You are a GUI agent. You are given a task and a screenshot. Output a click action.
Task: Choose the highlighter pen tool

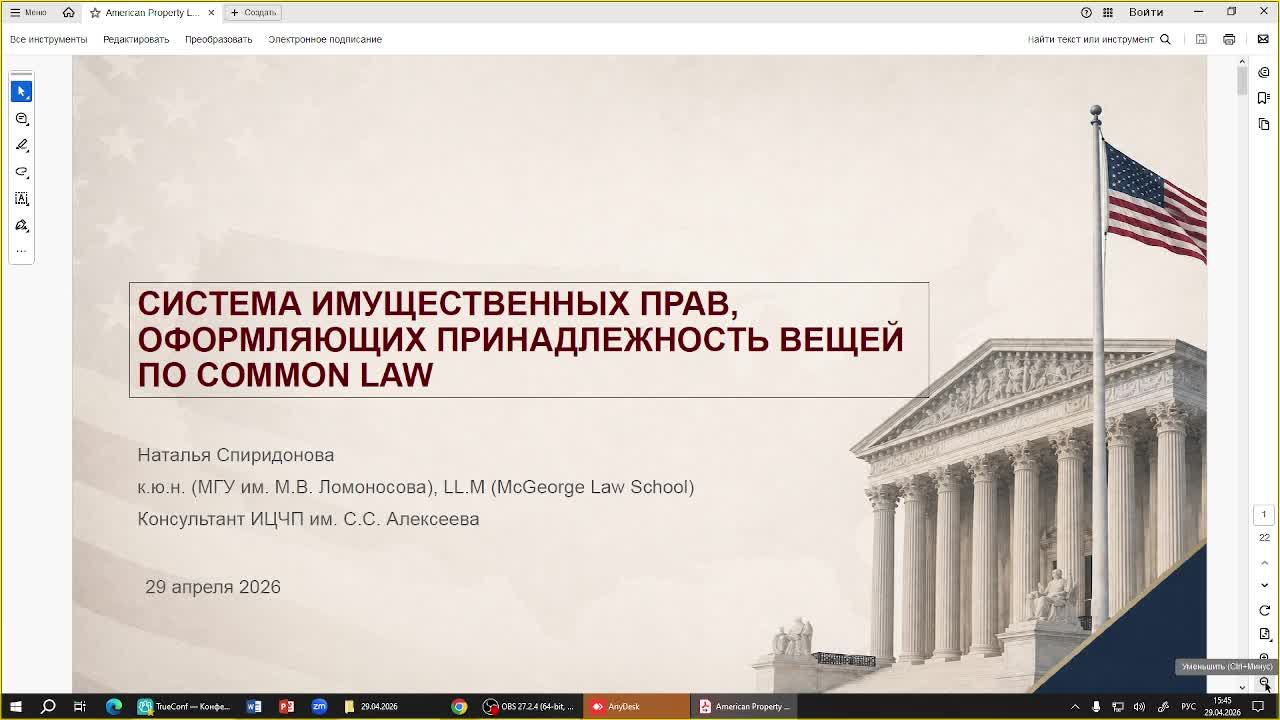[x=21, y=145]
